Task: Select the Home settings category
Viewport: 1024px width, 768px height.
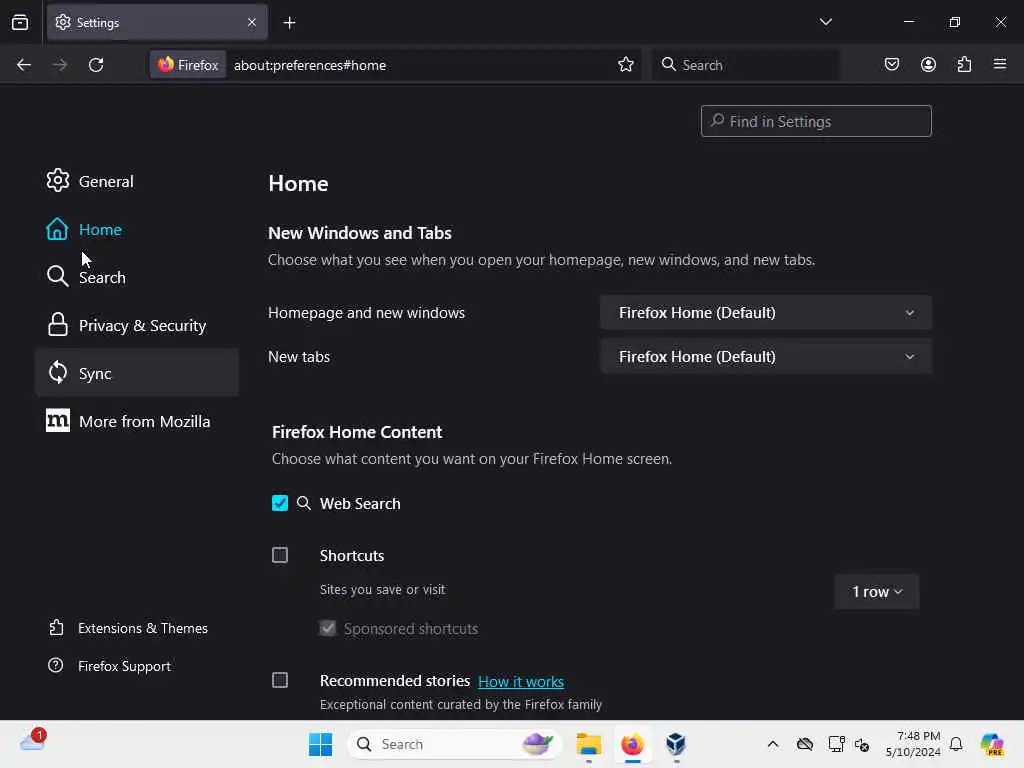Action: (137, 229)
